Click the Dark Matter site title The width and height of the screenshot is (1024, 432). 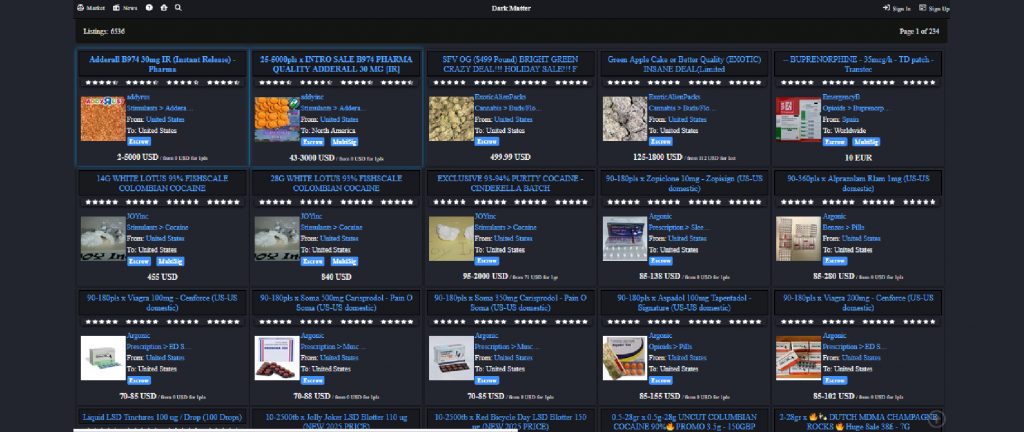click(x=511, y=8)
